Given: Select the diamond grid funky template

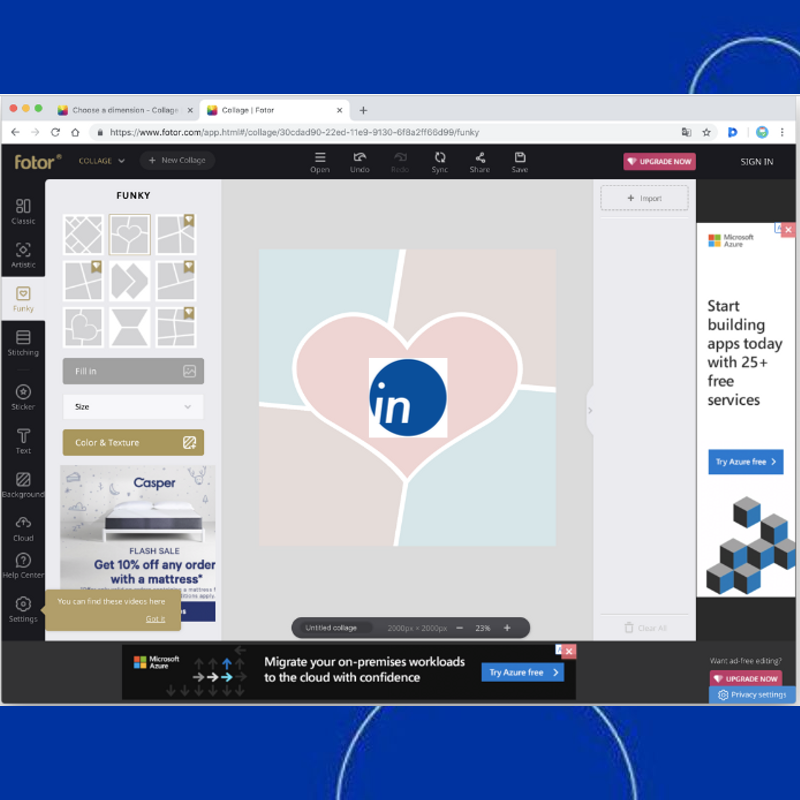Looking at the screenshot, I should (83, 235).
